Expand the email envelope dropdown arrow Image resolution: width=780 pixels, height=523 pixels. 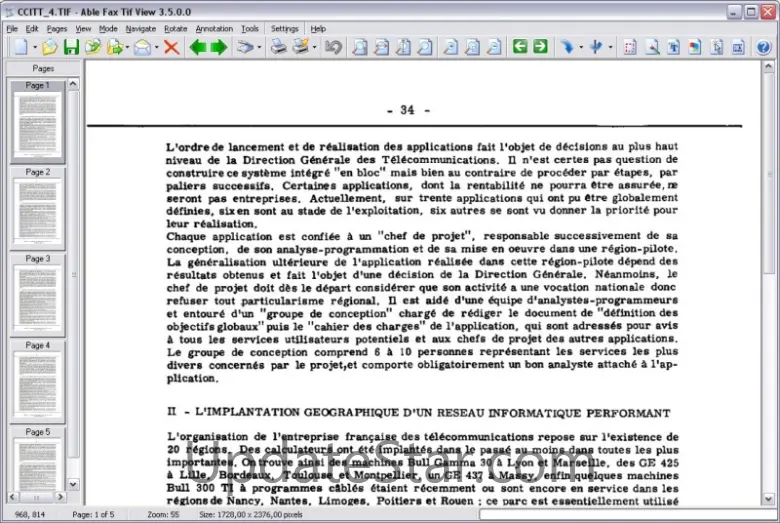click(156, 48)
